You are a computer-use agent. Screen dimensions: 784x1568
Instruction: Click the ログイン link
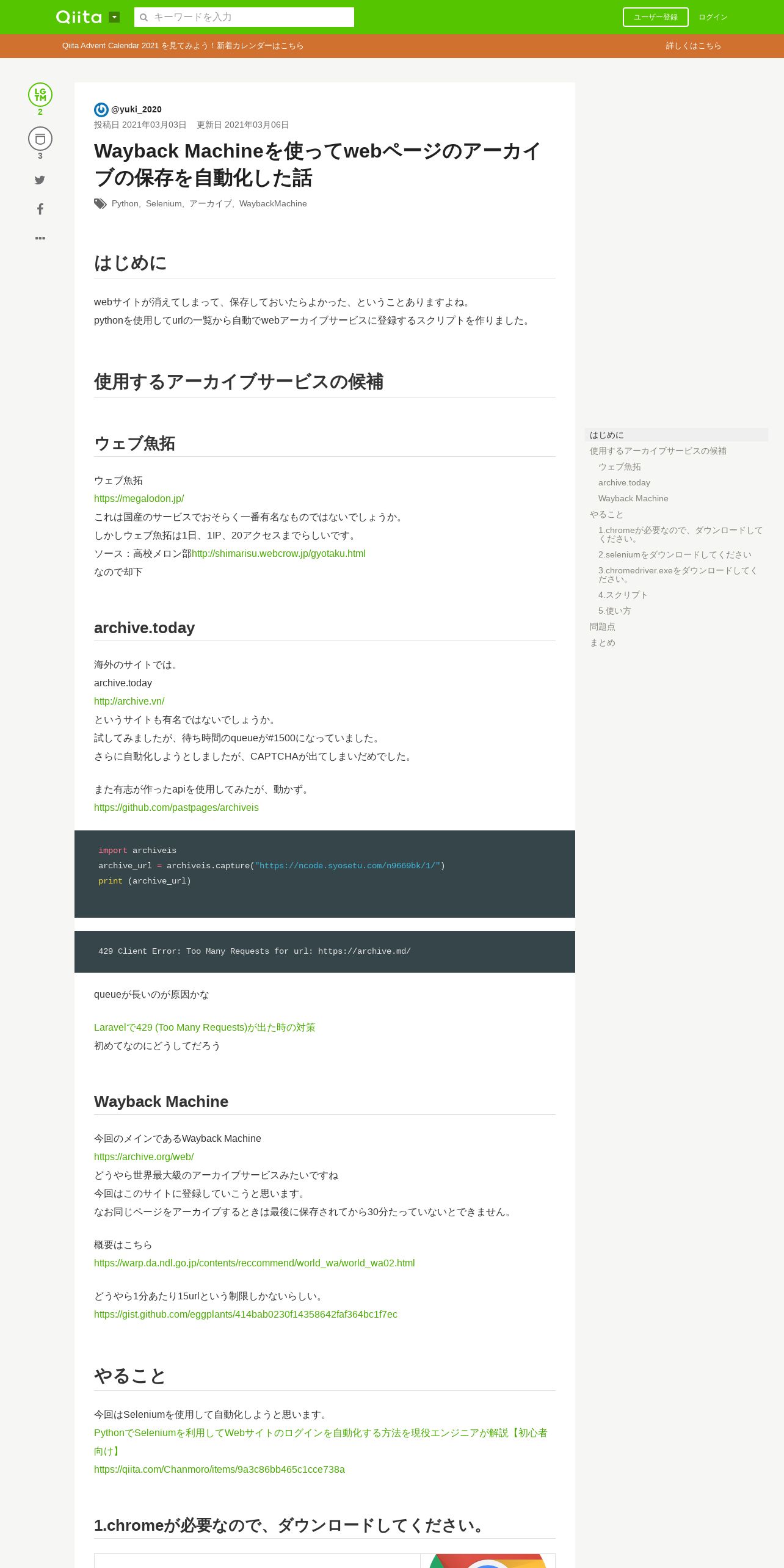tap(713, 17)
